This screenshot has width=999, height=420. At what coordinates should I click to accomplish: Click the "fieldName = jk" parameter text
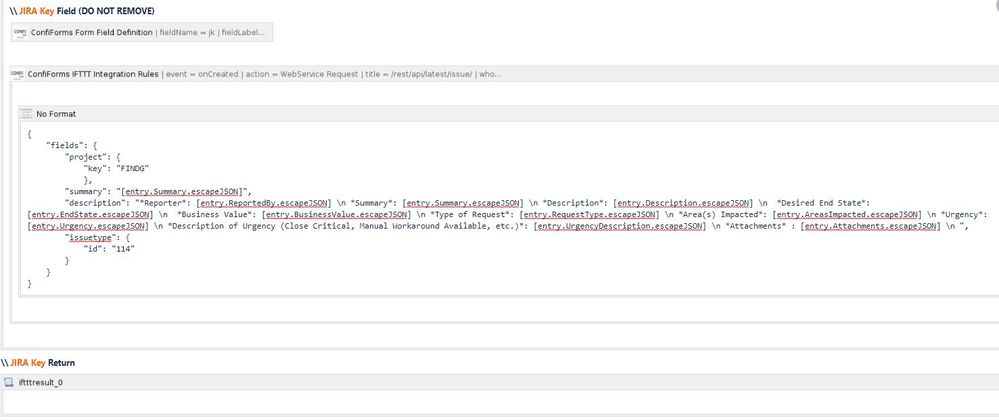click(189, 32)
